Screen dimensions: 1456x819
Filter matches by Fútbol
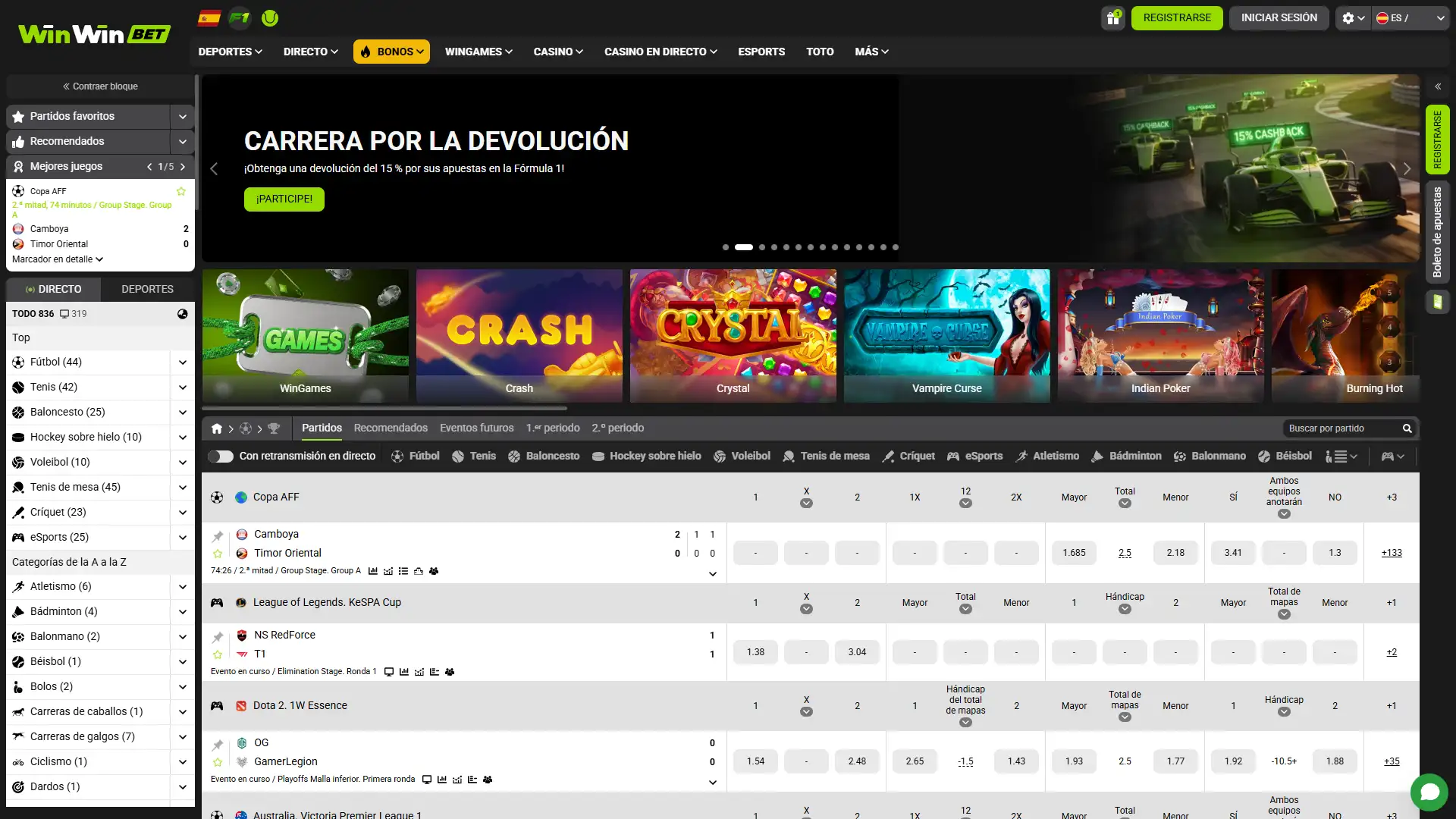click(x=416, y=456)
